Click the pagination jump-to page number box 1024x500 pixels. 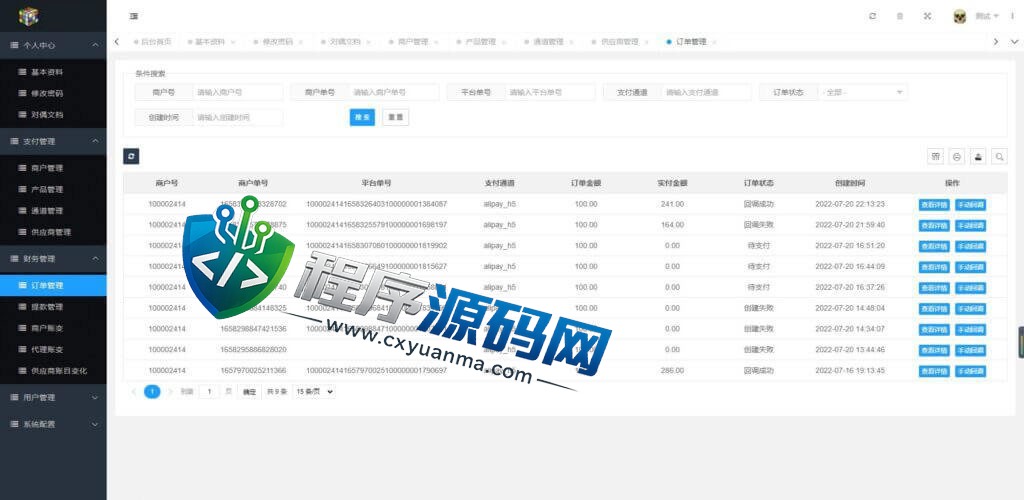209,392
